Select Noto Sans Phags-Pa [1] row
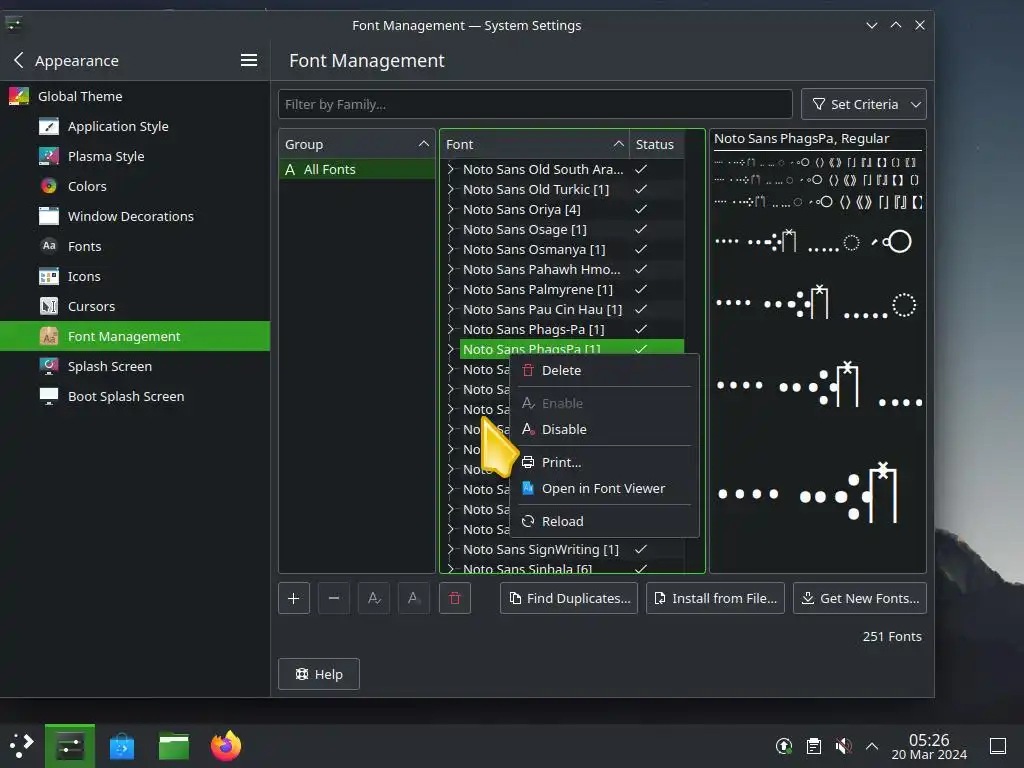 562,329
